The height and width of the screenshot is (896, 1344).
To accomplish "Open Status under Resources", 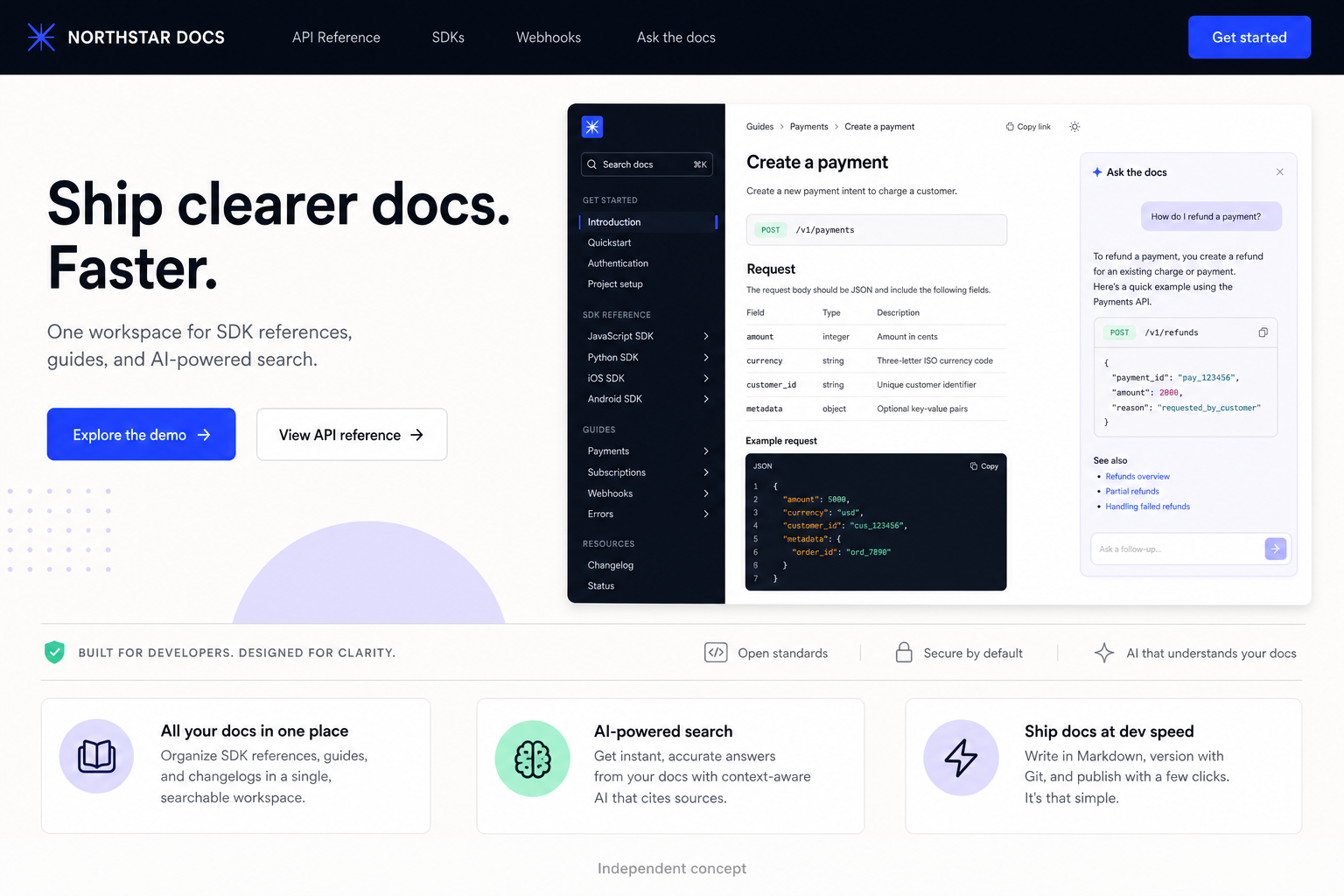I will point(601,586).
